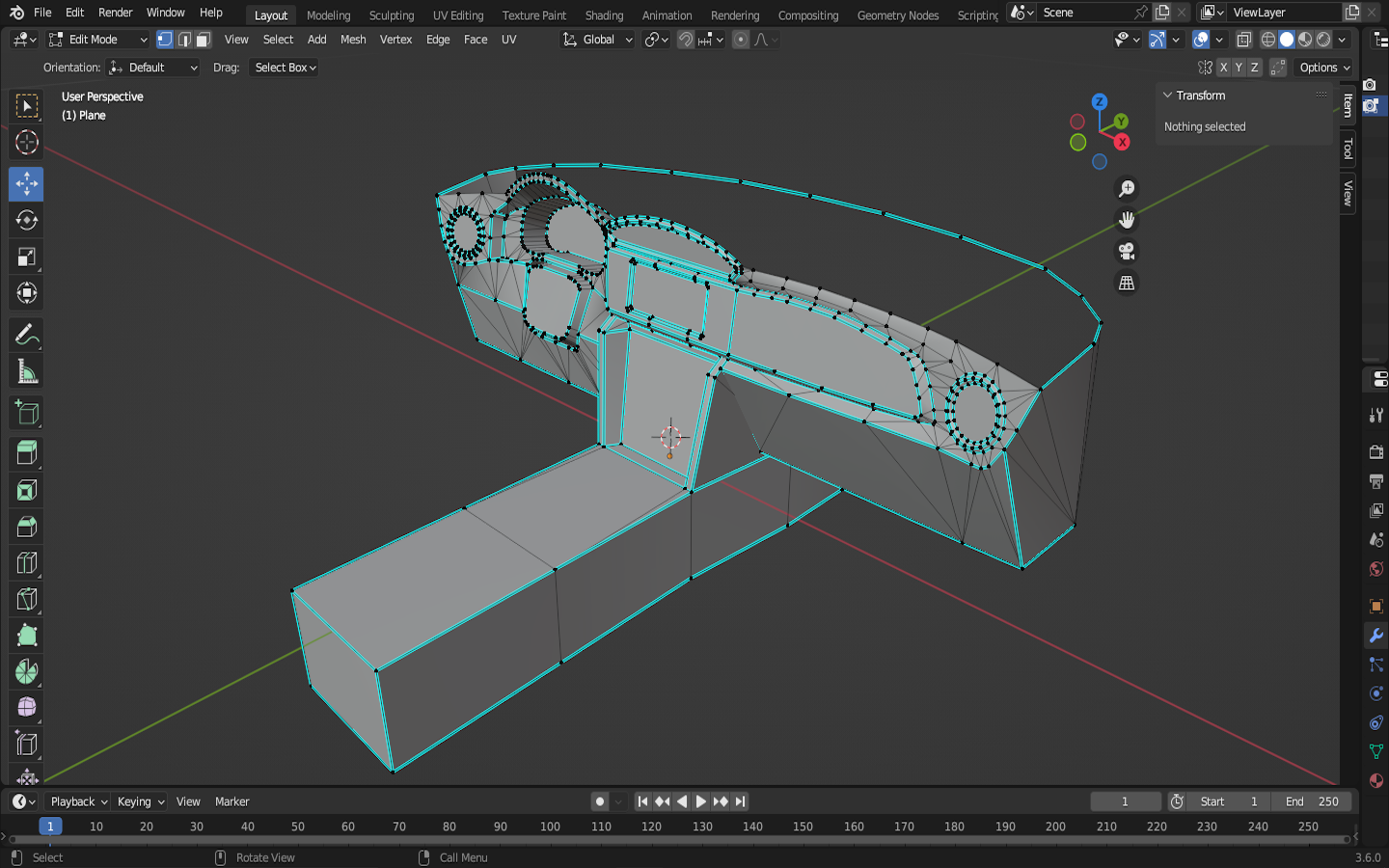
Task: Click the pan view hand icon
Action: [x=1126, y=220]
